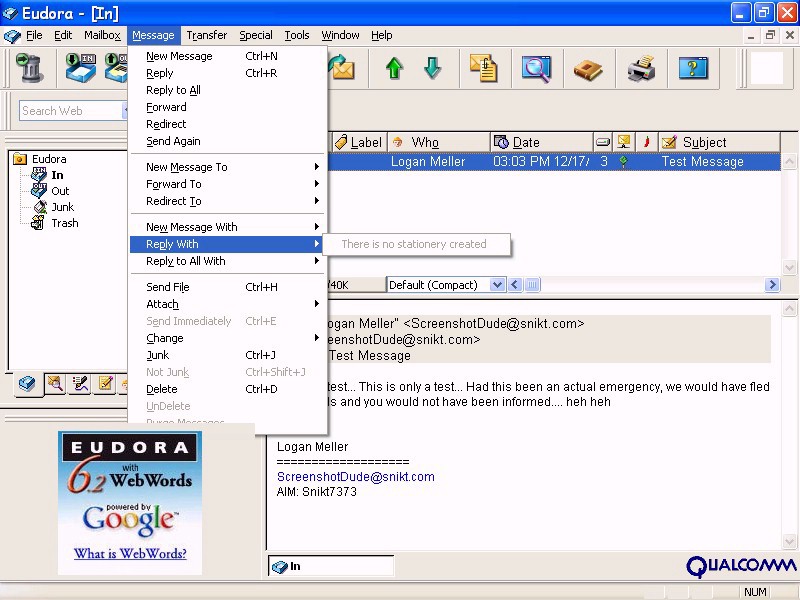Open the Window menu
Screen dimensions: 800x600
click(x=340, y=35)
